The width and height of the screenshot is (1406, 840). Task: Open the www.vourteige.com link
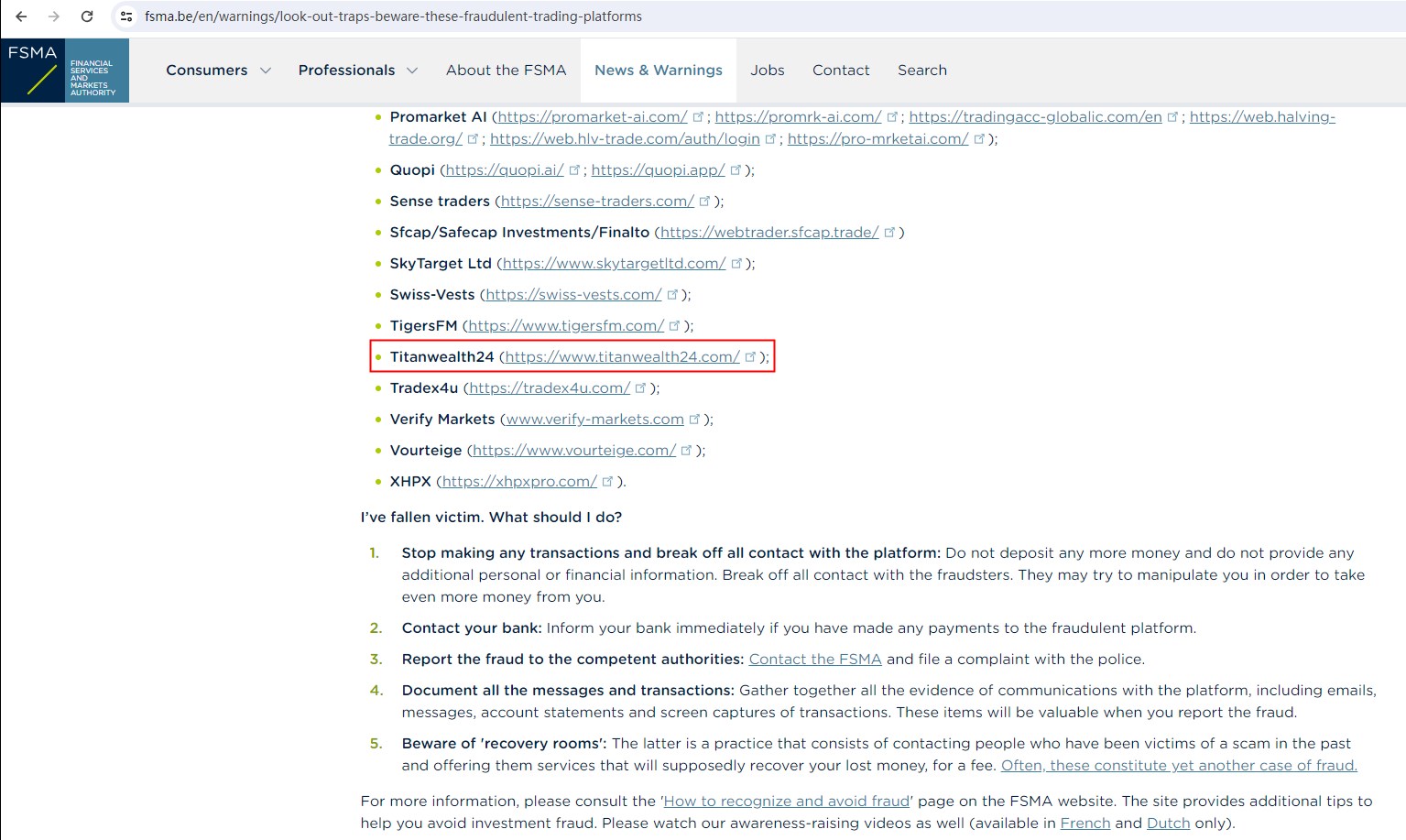click(x=574, y=451)
